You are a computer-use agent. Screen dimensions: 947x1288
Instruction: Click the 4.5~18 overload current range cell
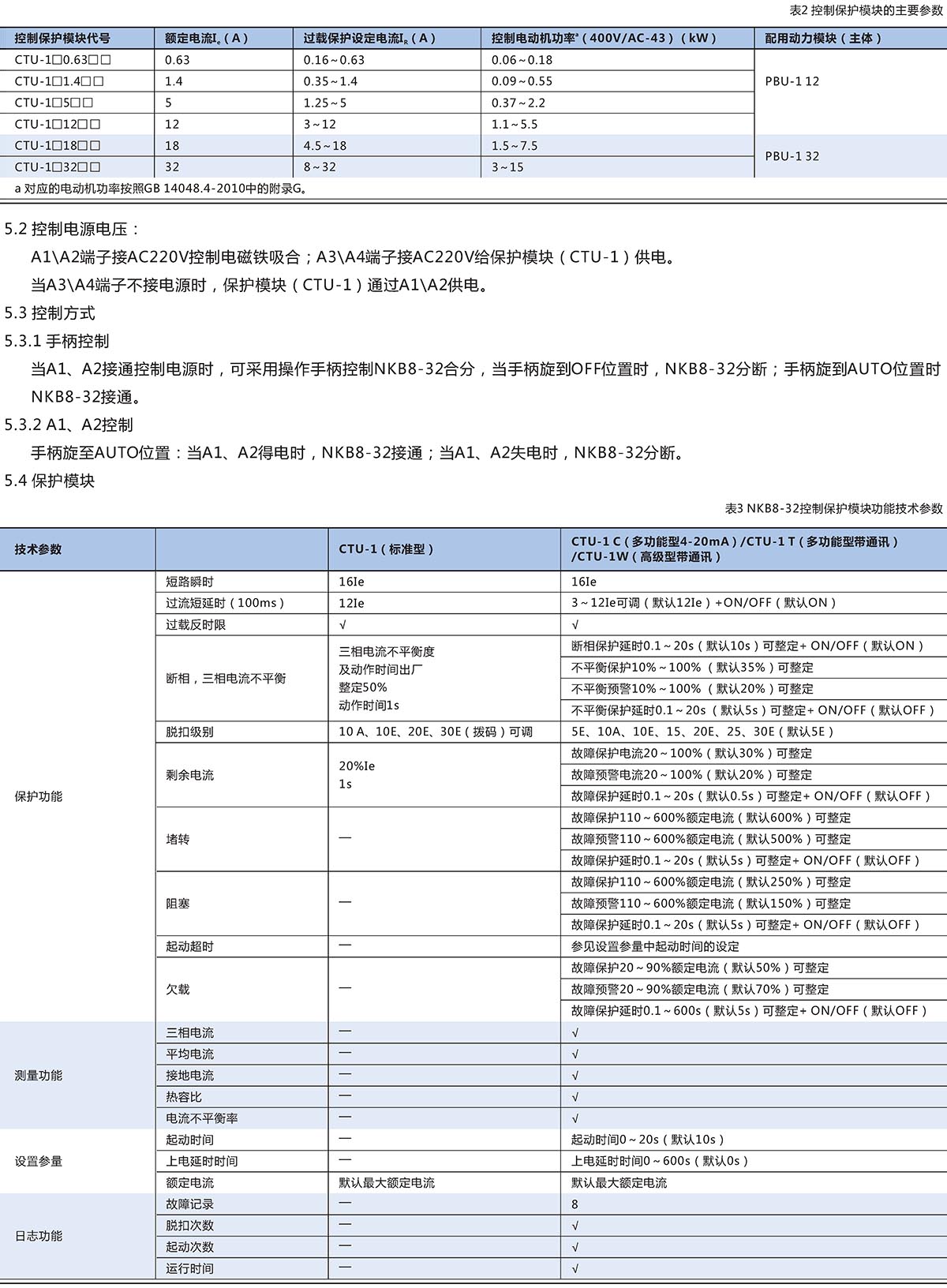[x=325, y=146]
